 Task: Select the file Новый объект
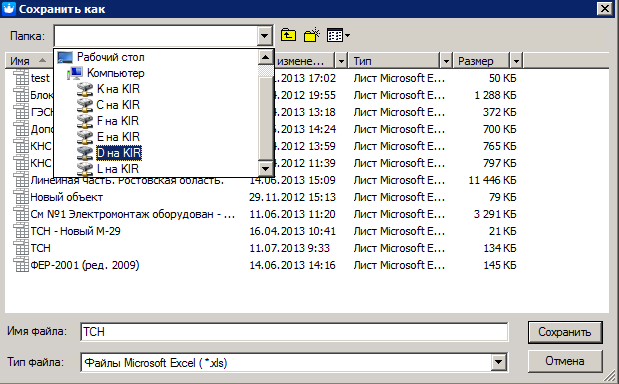point(67,197)
